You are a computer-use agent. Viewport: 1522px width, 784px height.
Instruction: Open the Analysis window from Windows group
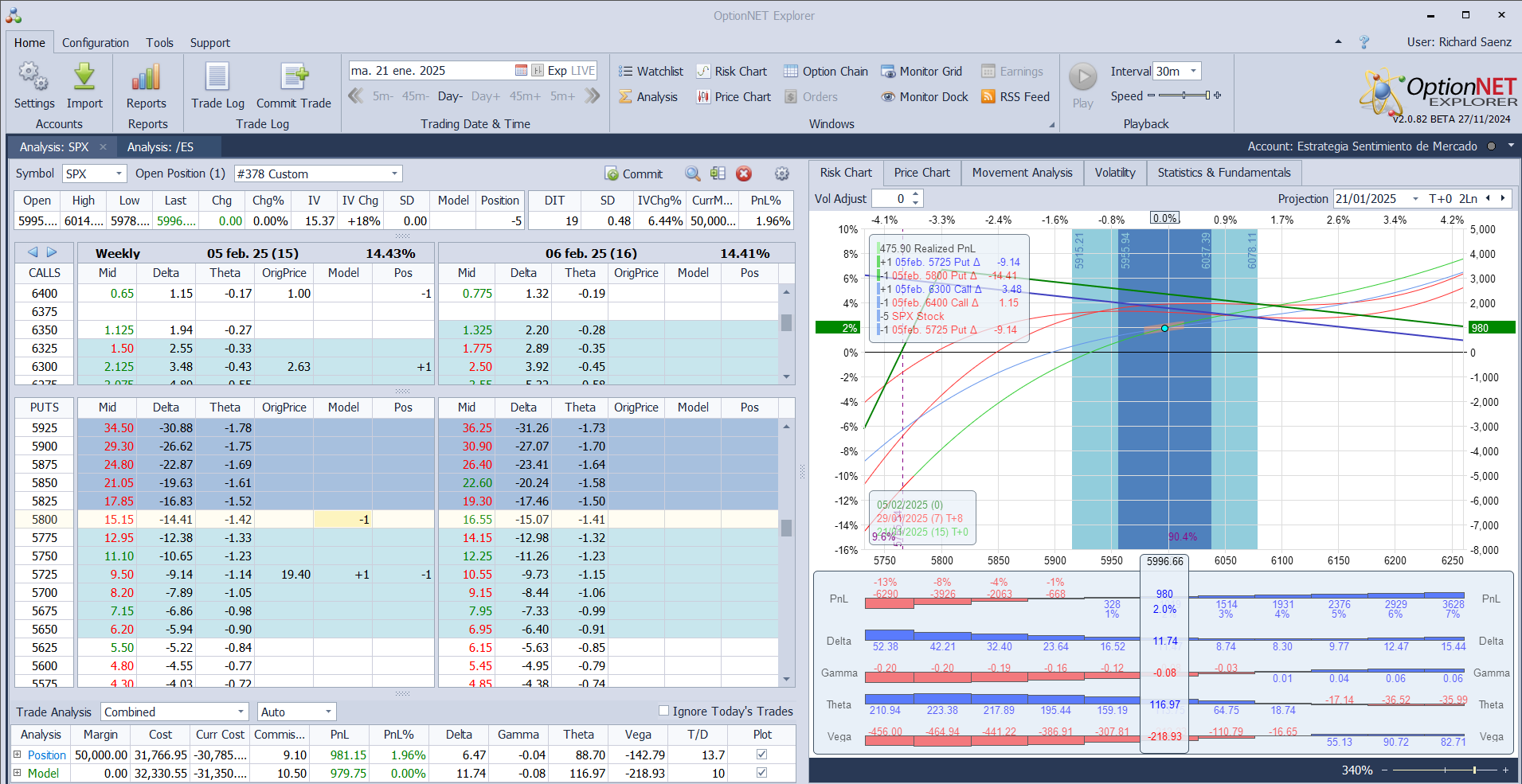648,97
